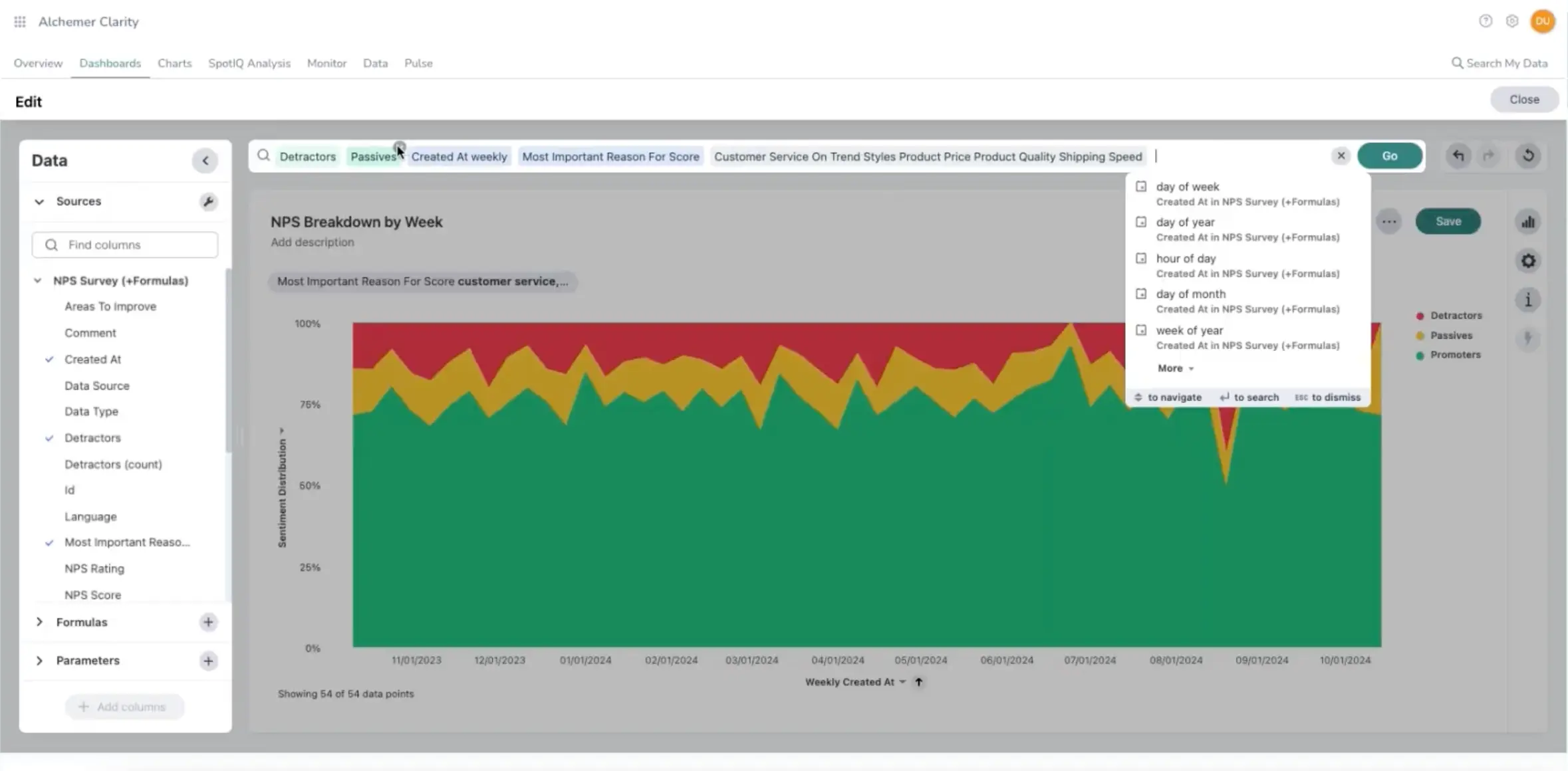
Task: Toggle Passives series in the legend
Action: click(x=1444, y=336)
